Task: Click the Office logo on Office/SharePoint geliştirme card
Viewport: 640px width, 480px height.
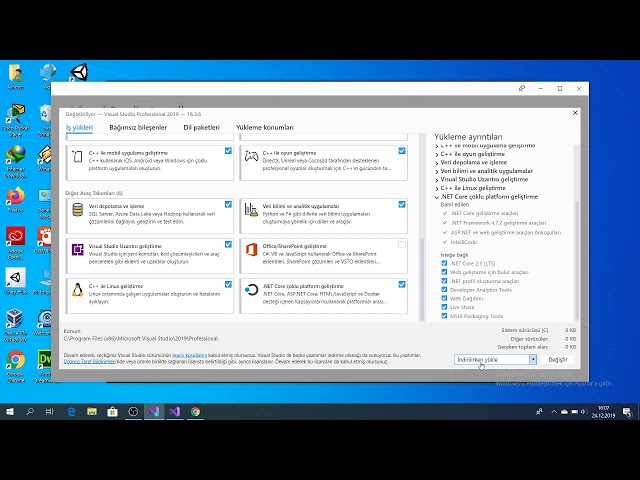Action: 251,249
